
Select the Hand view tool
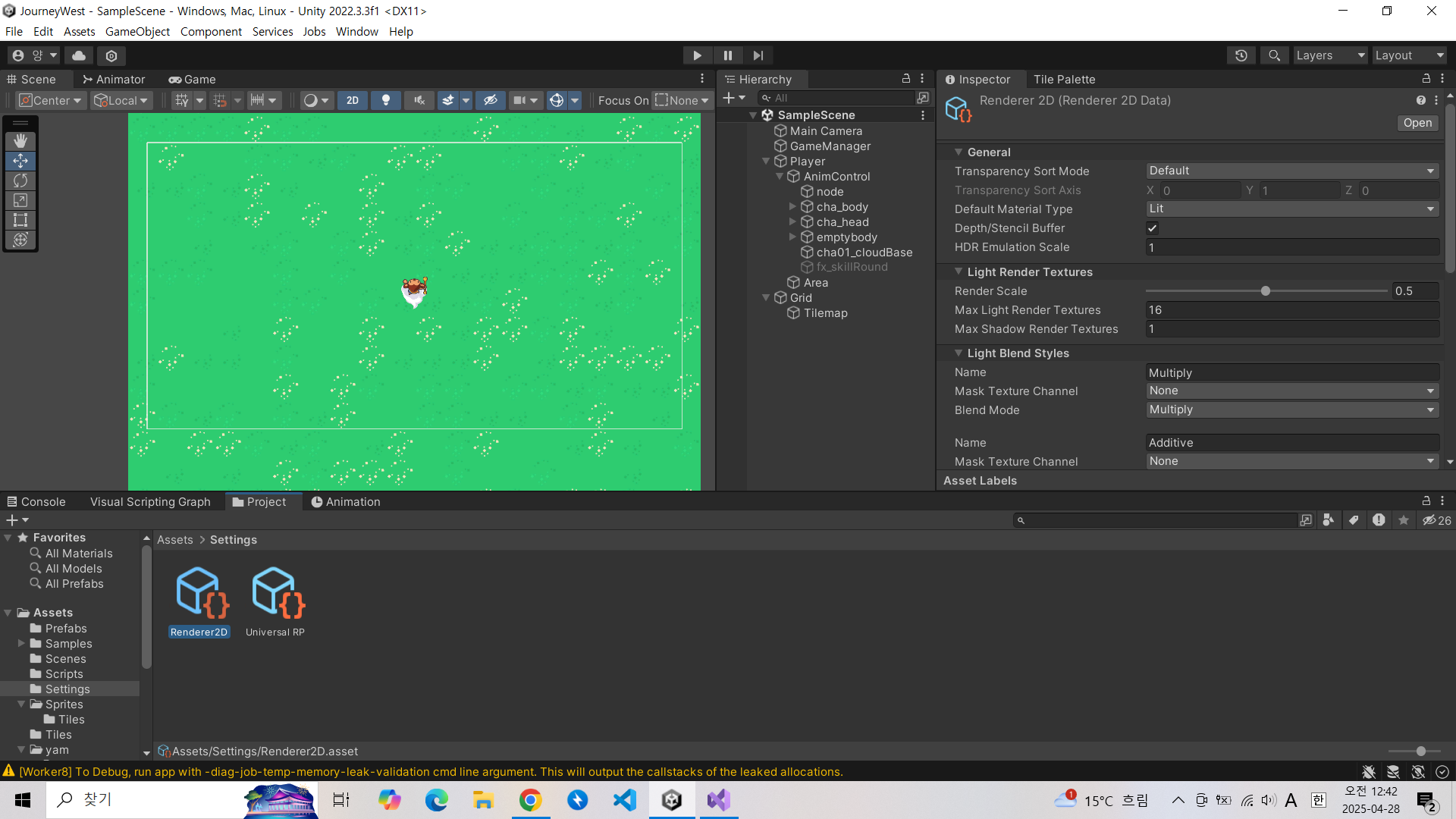(20, 141)
